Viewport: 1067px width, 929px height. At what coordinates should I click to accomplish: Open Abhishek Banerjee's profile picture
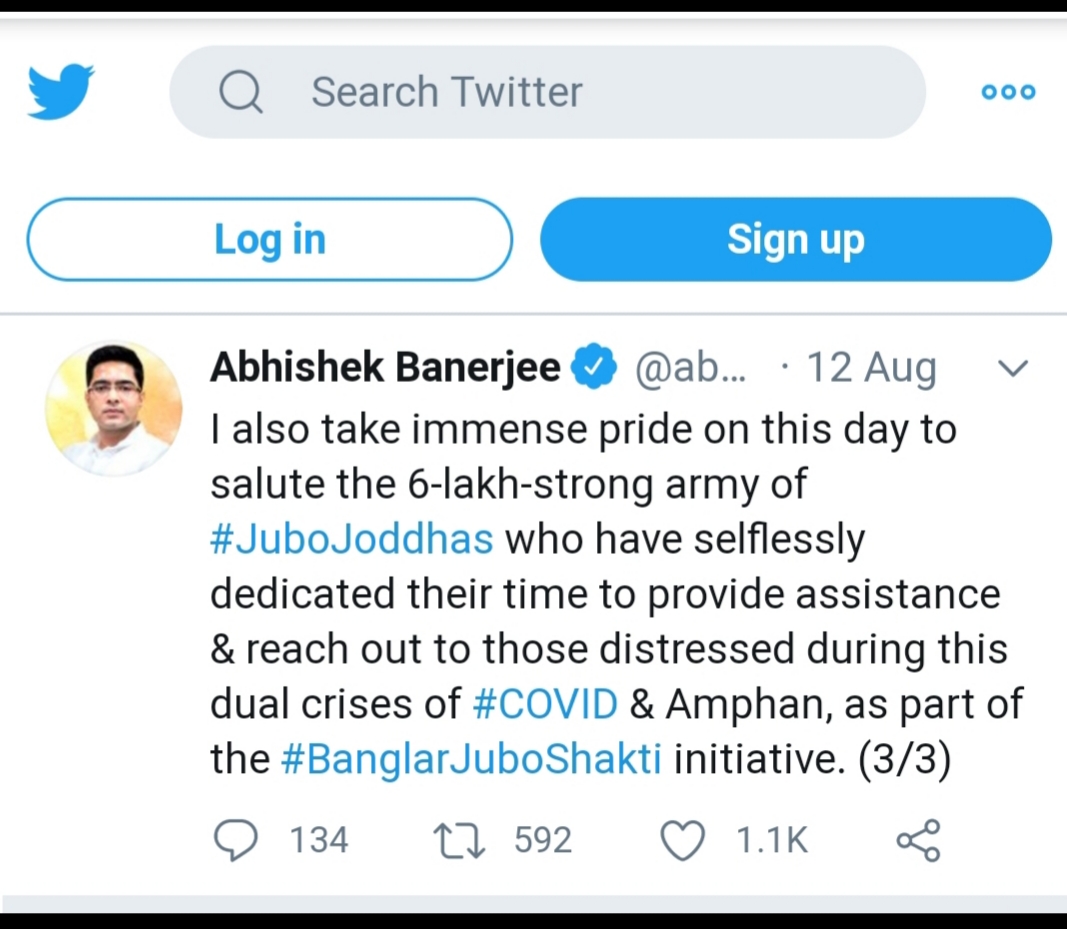pyautogui.click(x=114, y=408)
